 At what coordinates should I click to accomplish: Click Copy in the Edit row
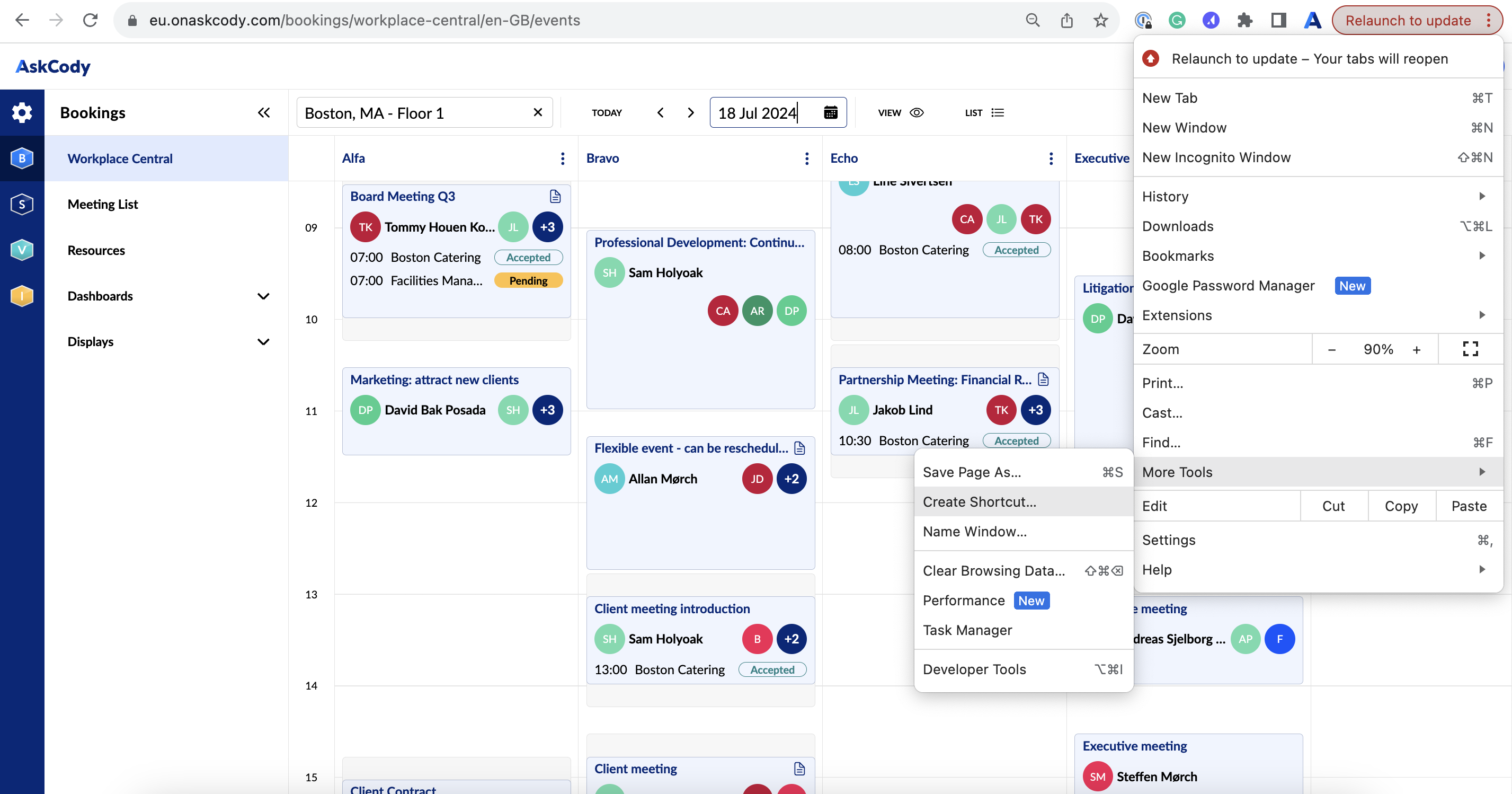pyautogui.click(x=1401, y=506)
